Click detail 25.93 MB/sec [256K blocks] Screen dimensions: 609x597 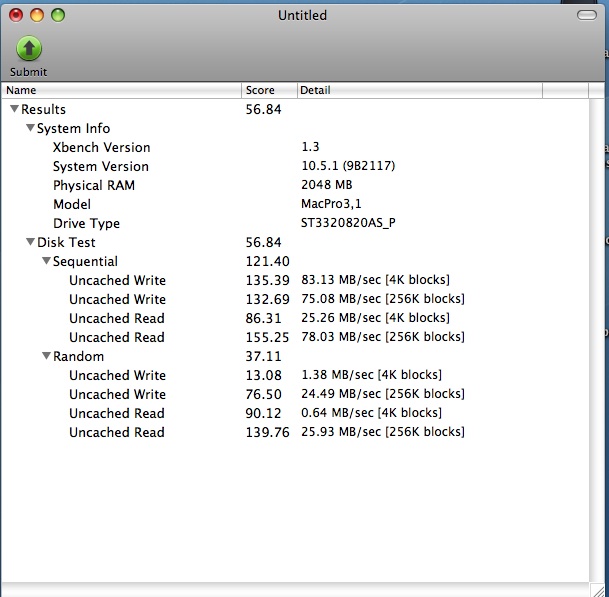coord(383,432)
